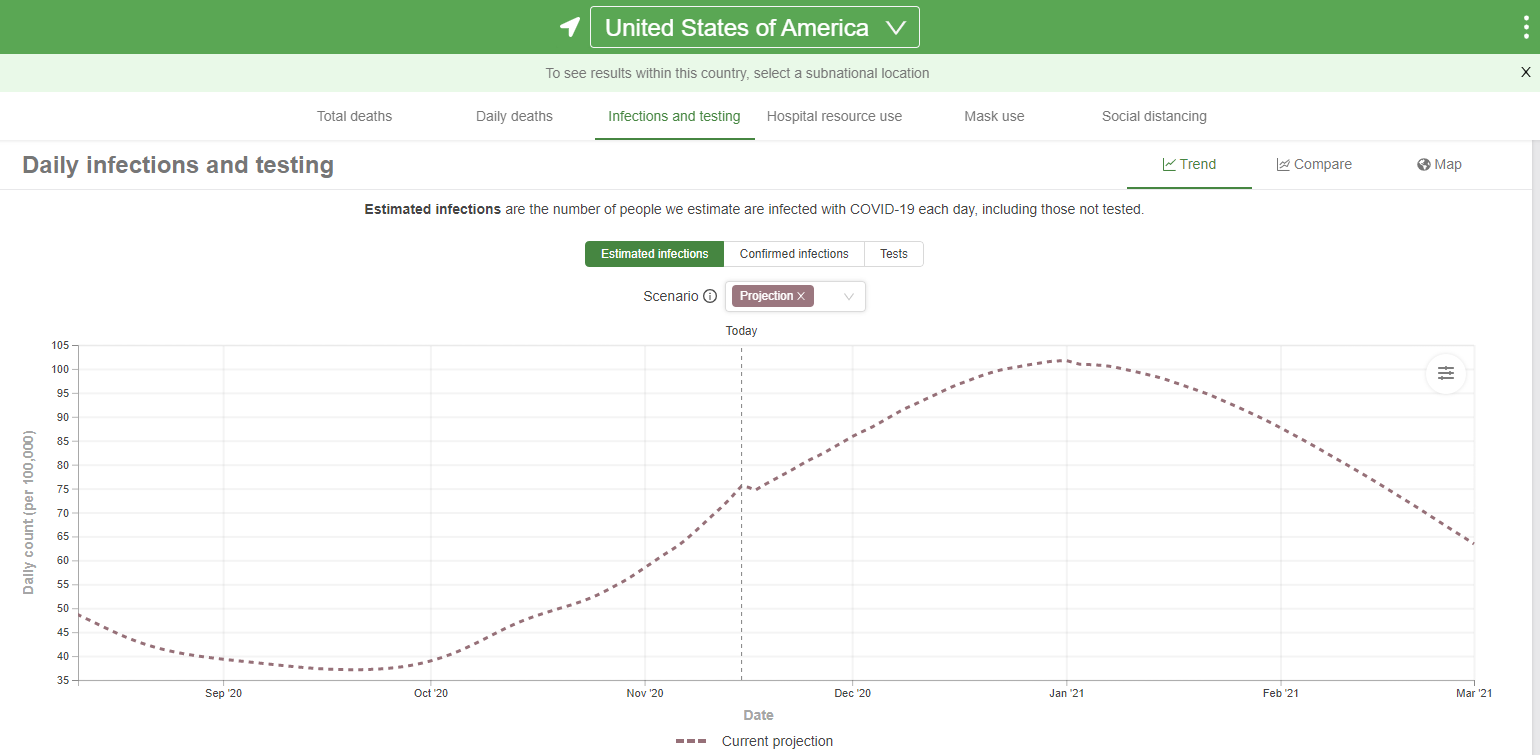Expand the Scenario dropdown chevron

849,296
